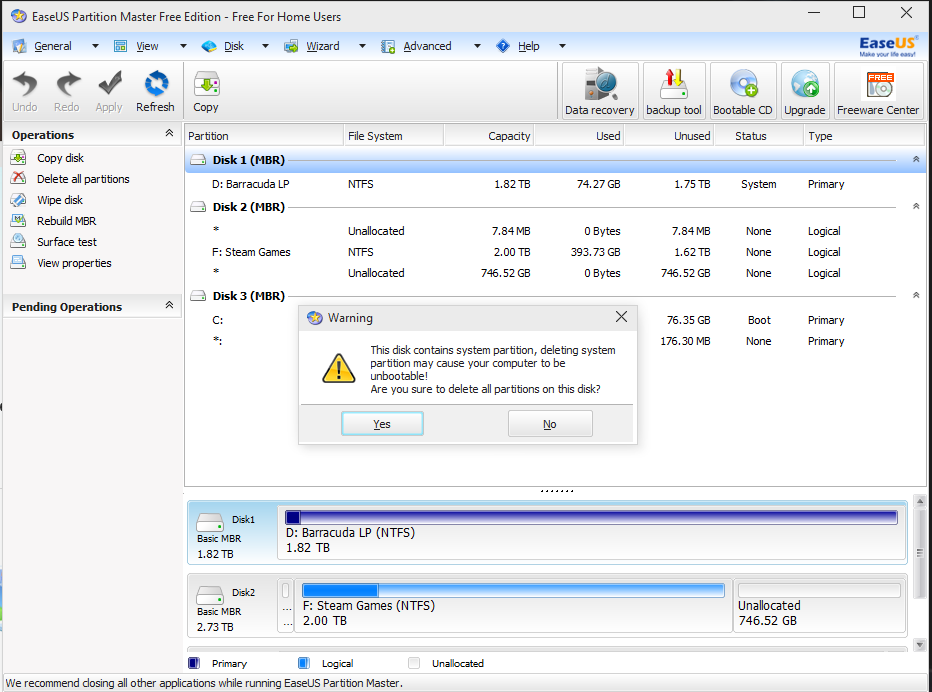This screenshot has height=692, width=932.
Task: Open the Advanced menu
Action: (427, 46)
